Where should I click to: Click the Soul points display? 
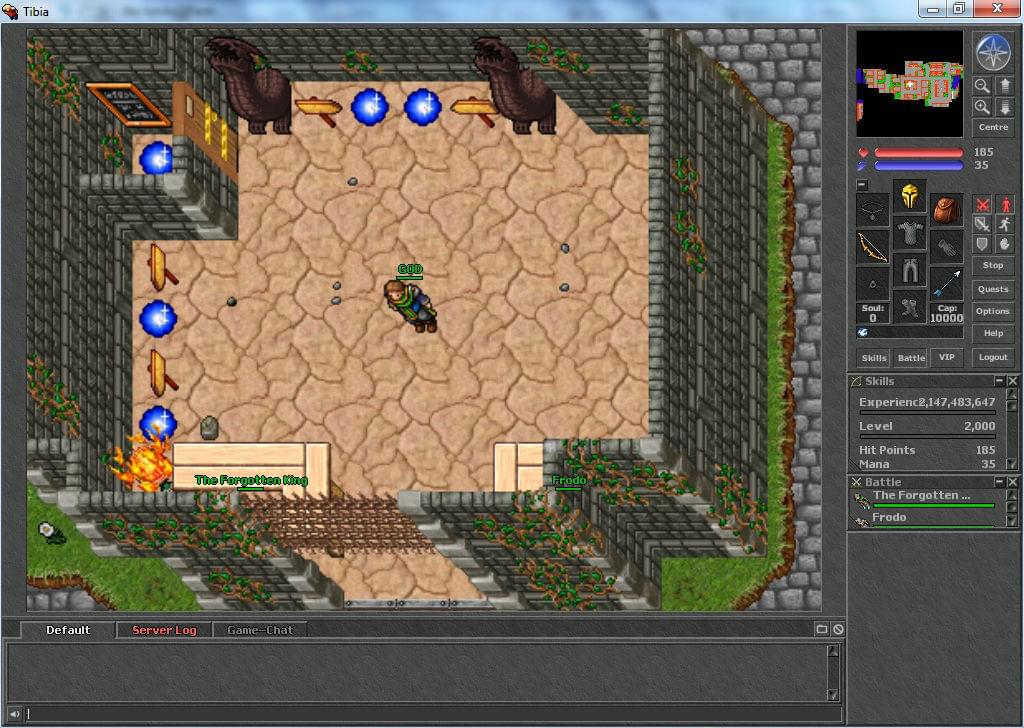[x=872, y=313]
